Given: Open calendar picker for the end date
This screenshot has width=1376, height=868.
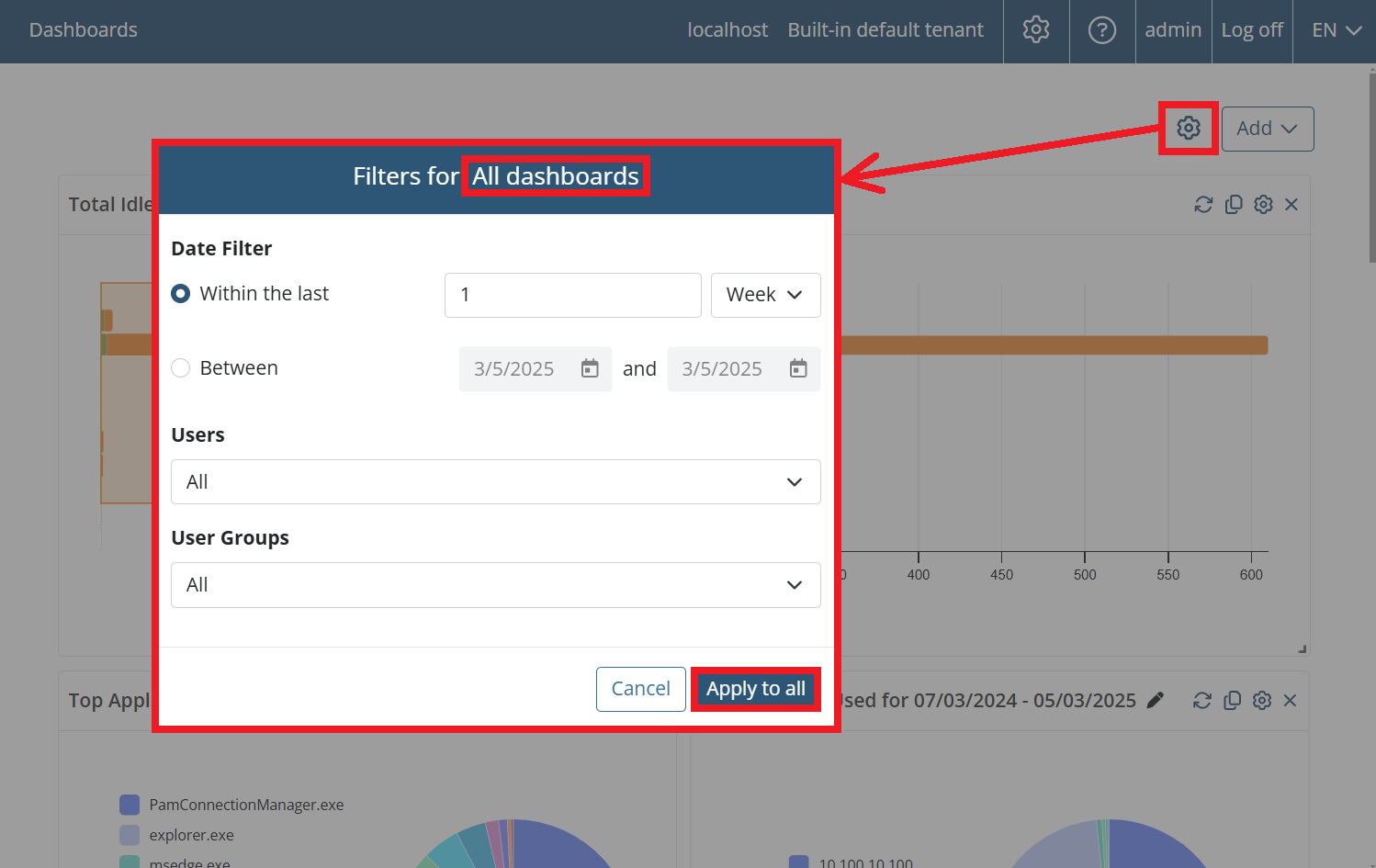Looking at the screenshot, I should 798,368.
